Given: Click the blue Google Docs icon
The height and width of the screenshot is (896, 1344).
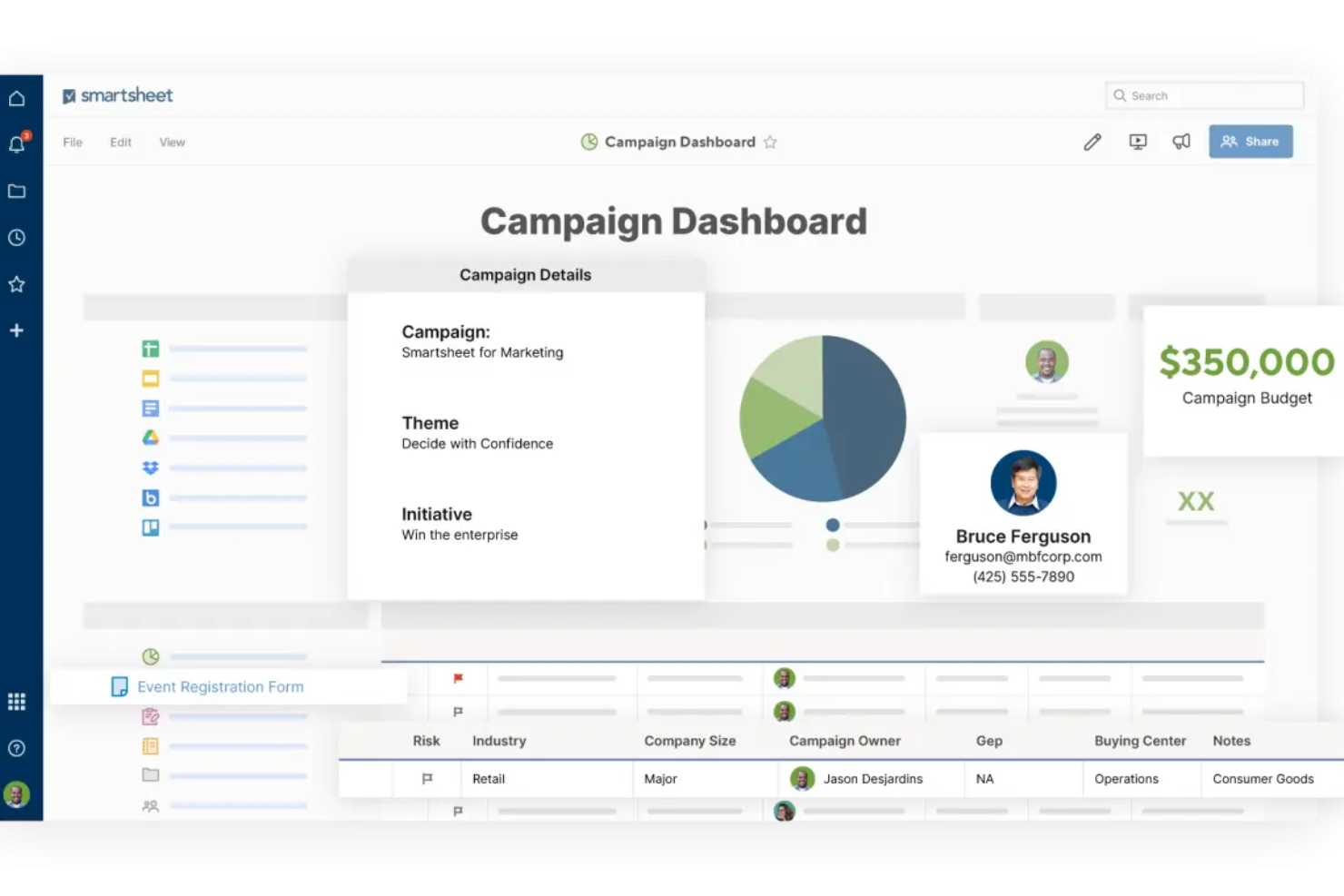Looking at the screenshot, I should [151, 409].
